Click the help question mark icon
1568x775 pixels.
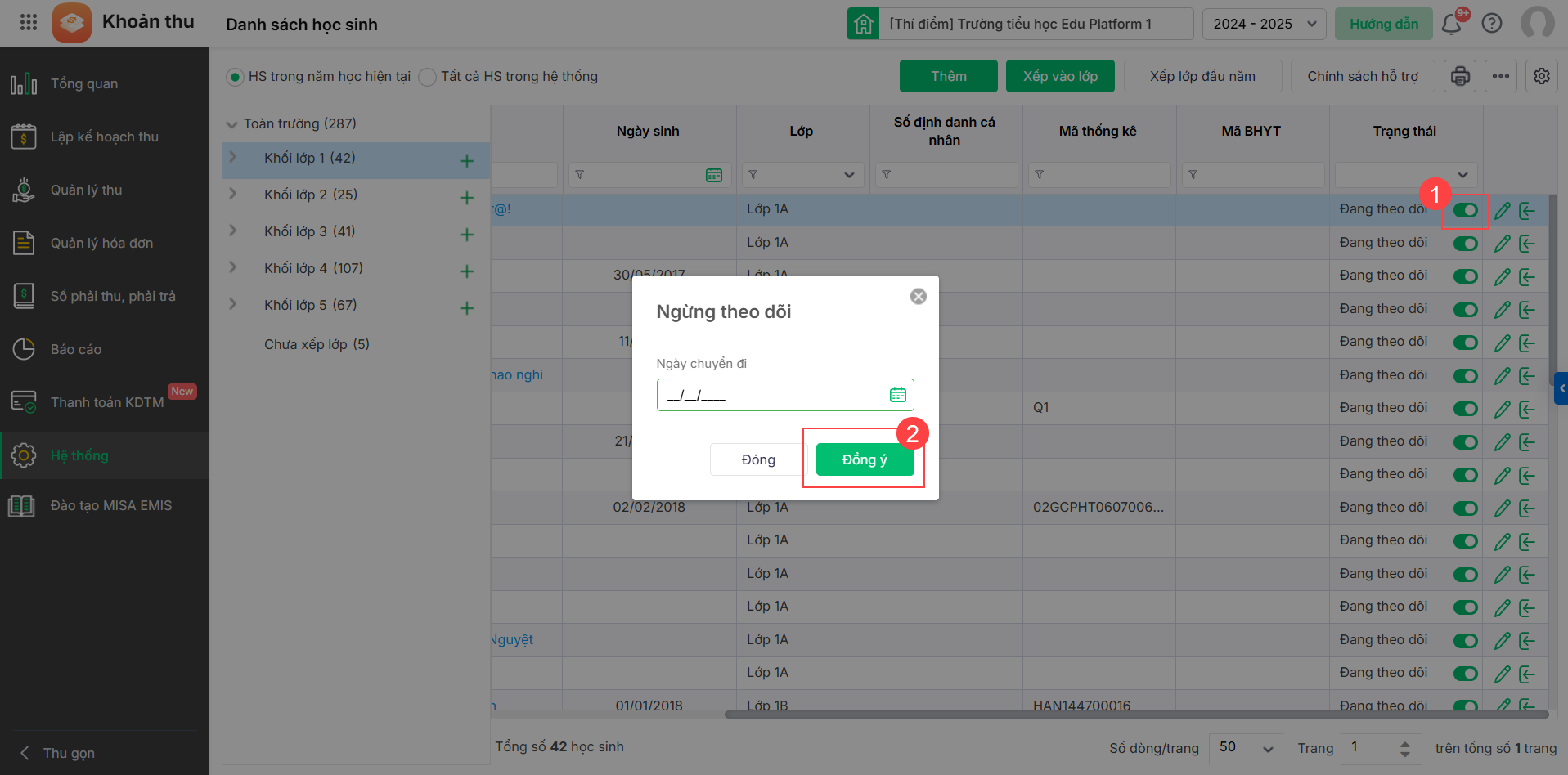1492,24
